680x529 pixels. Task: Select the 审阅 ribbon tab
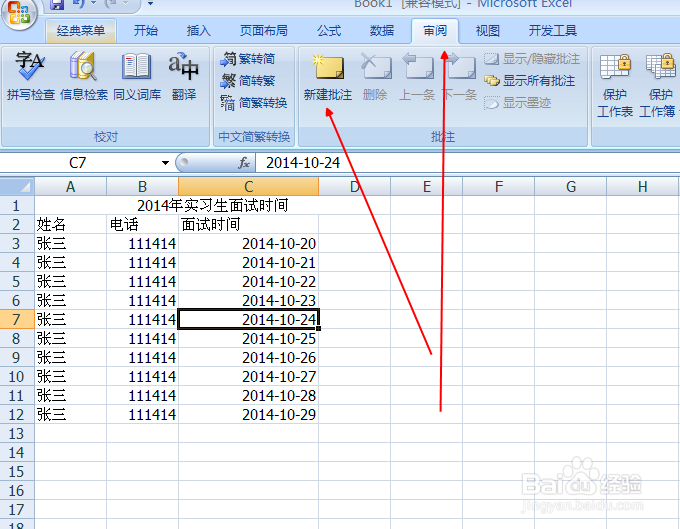click(435, 31)
